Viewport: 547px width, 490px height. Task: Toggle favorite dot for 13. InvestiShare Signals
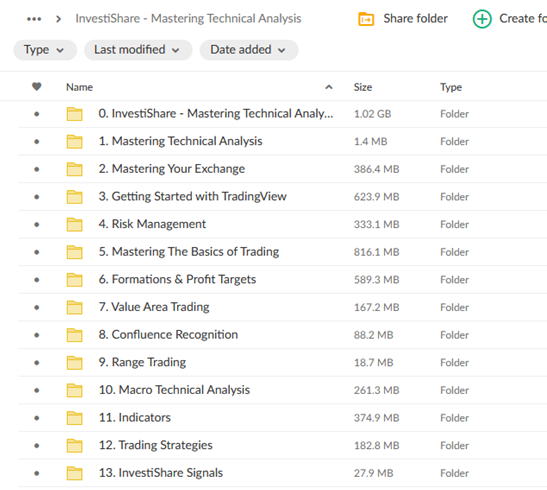tap(37, 473)
